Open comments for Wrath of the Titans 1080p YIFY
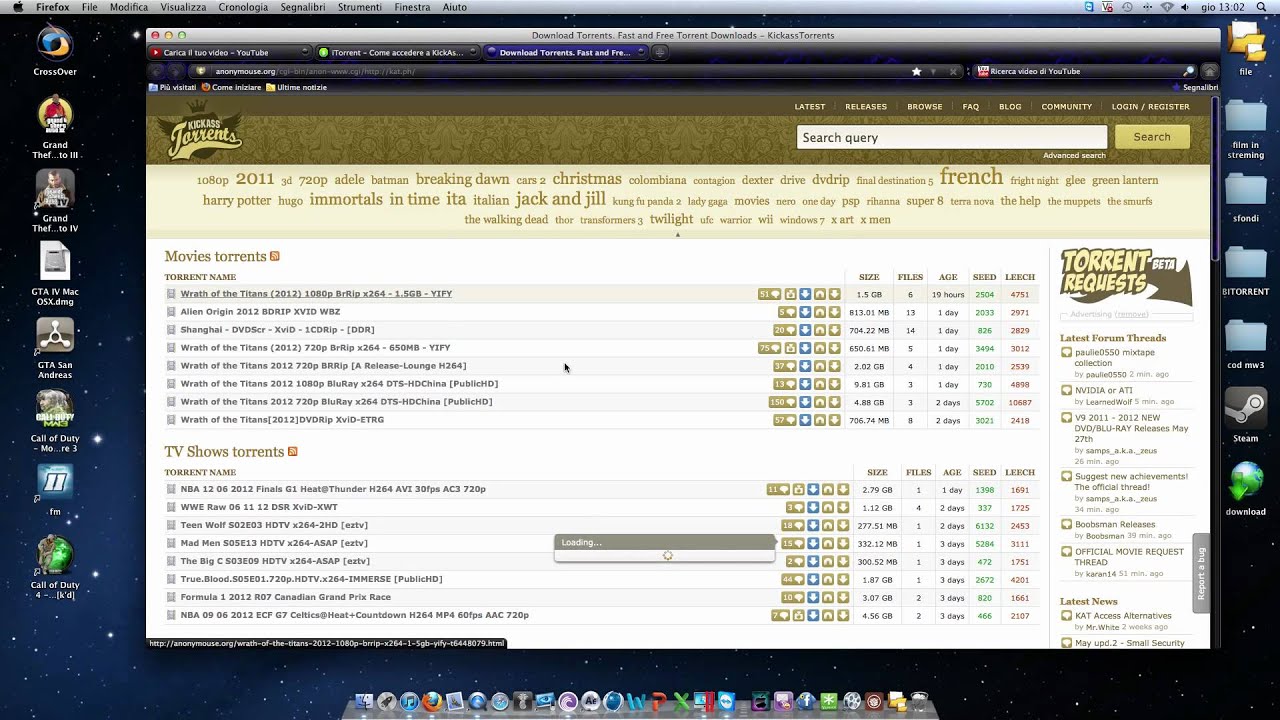 (x=770, y=294)
